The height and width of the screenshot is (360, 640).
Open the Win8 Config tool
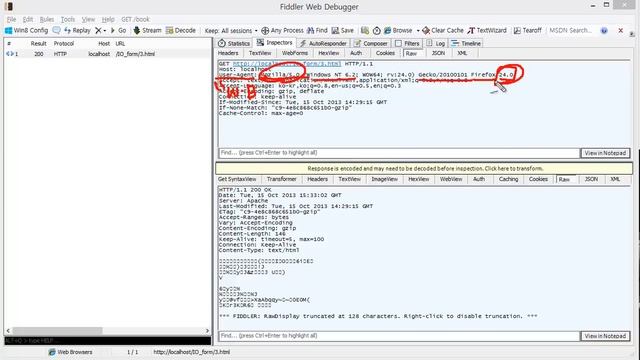(27, 31)
